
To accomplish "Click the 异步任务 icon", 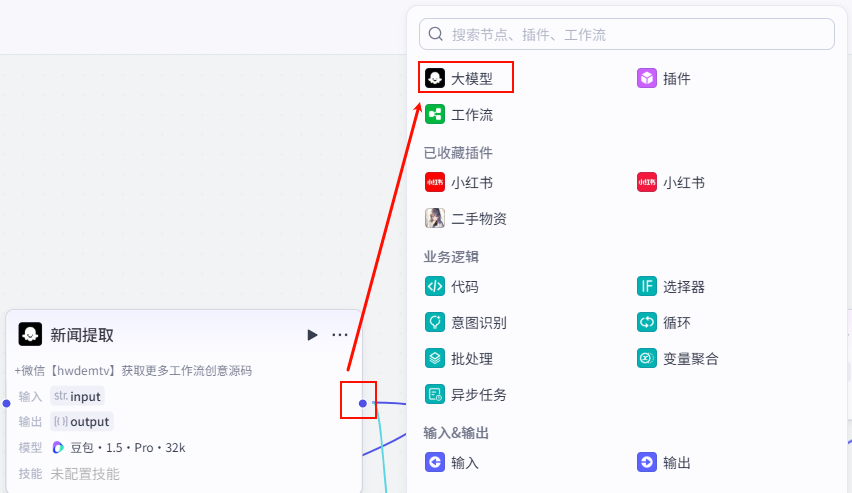I will [435, 394].
